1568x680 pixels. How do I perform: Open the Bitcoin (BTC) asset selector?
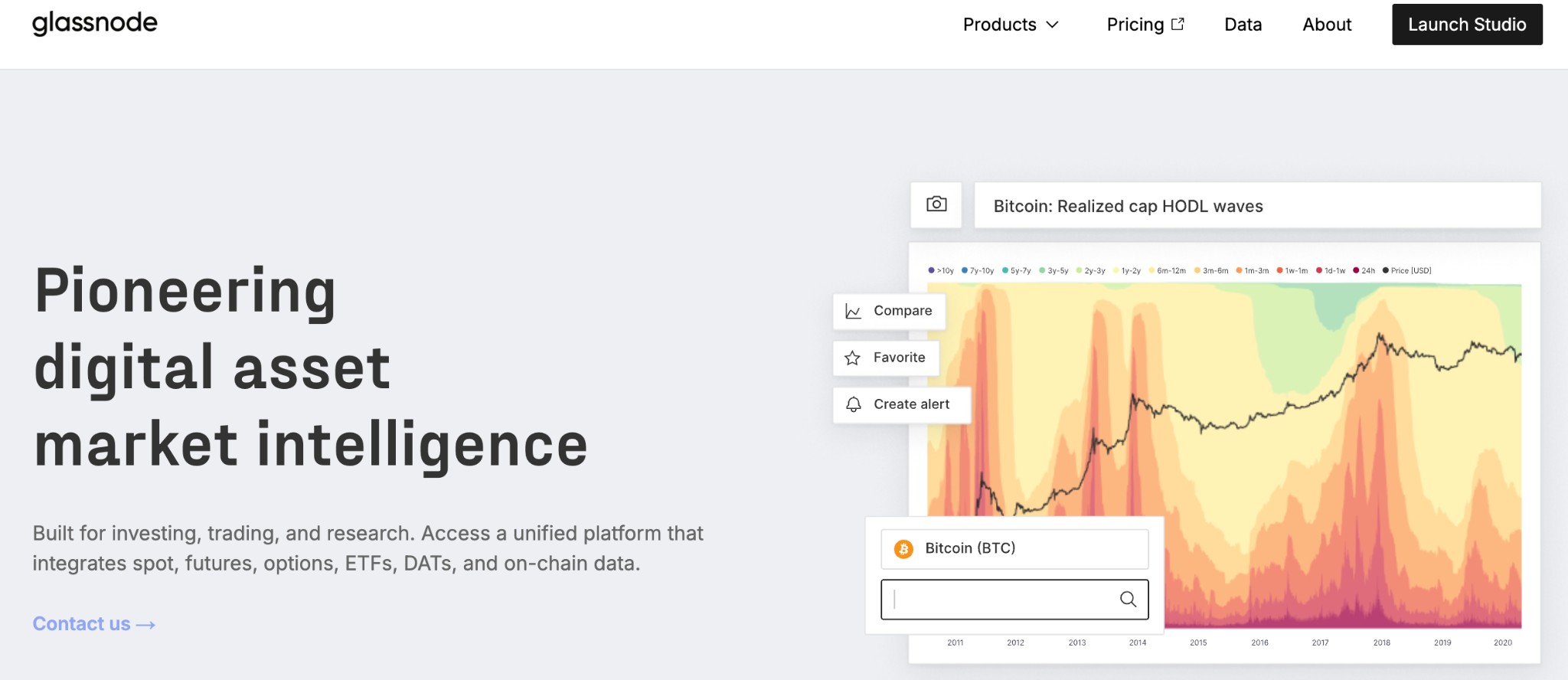tap(1014, 549)
